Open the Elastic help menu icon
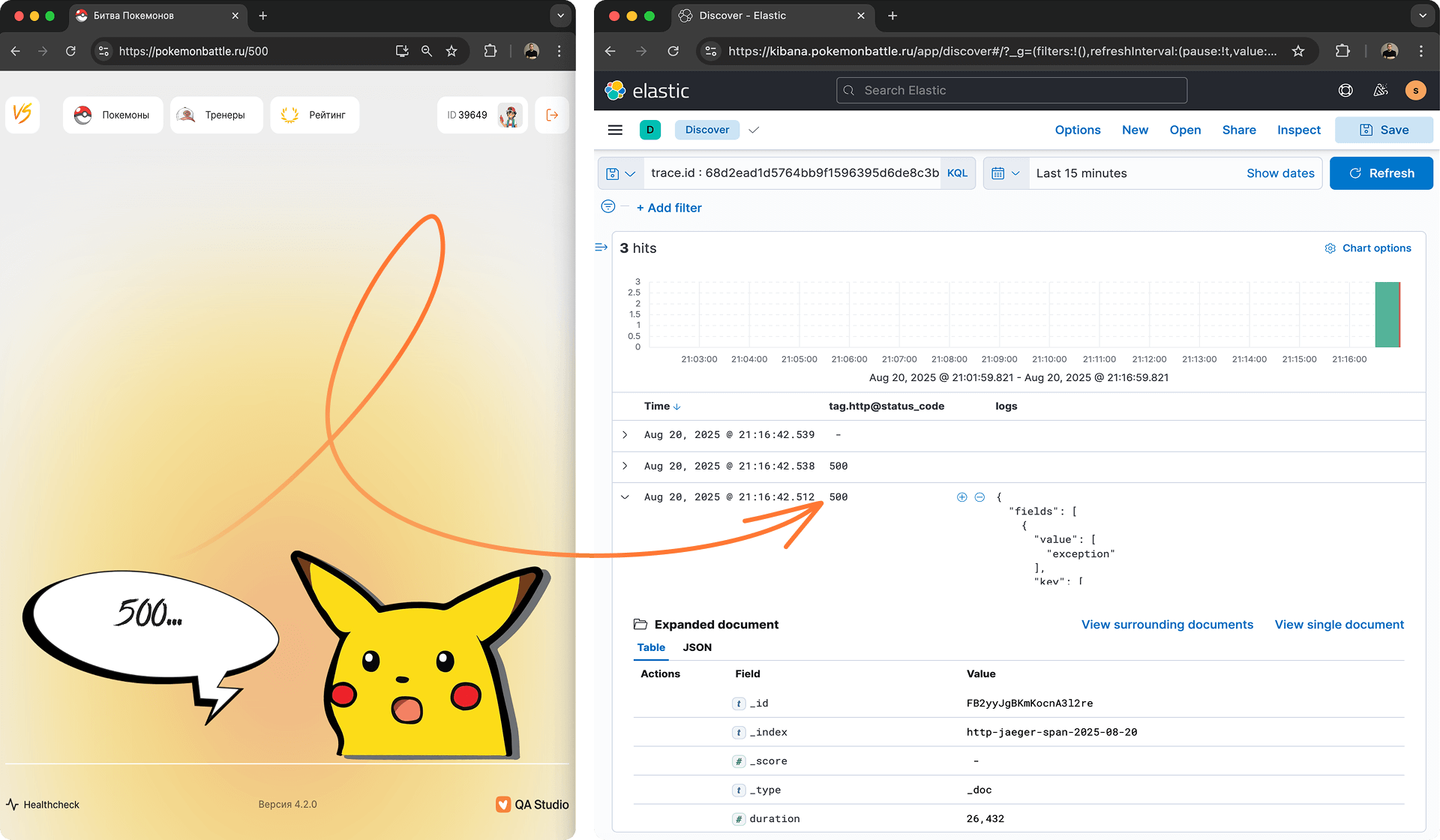The image size is (1440, 840). pos(1345,91)
